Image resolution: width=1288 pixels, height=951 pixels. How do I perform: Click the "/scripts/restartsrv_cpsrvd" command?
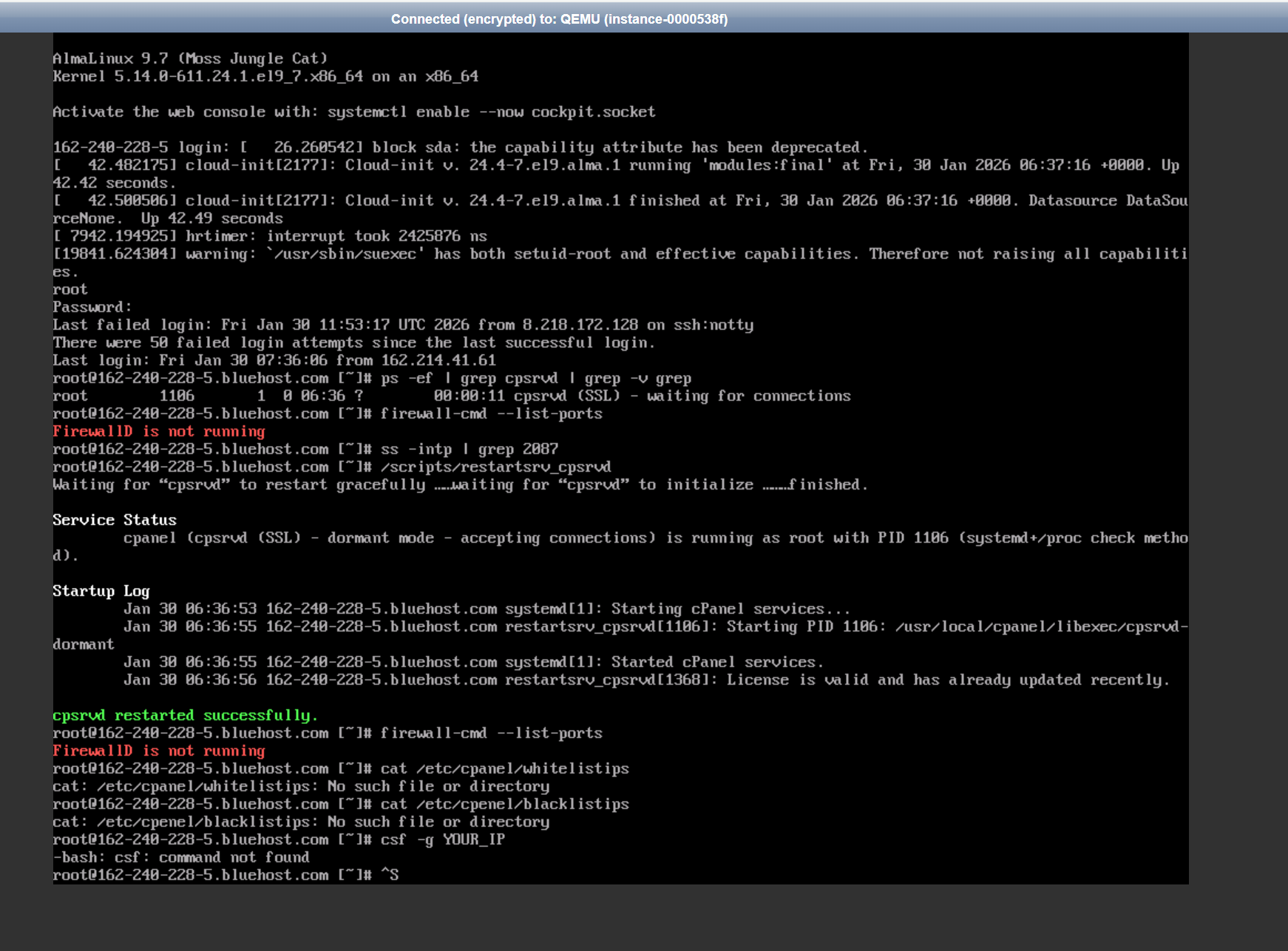pos(496,467)
